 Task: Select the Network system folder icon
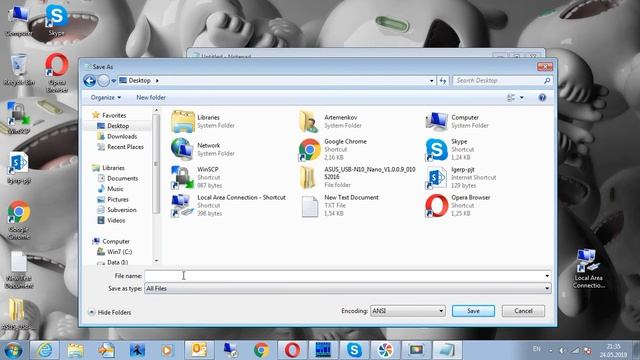[x=182, y=149]
